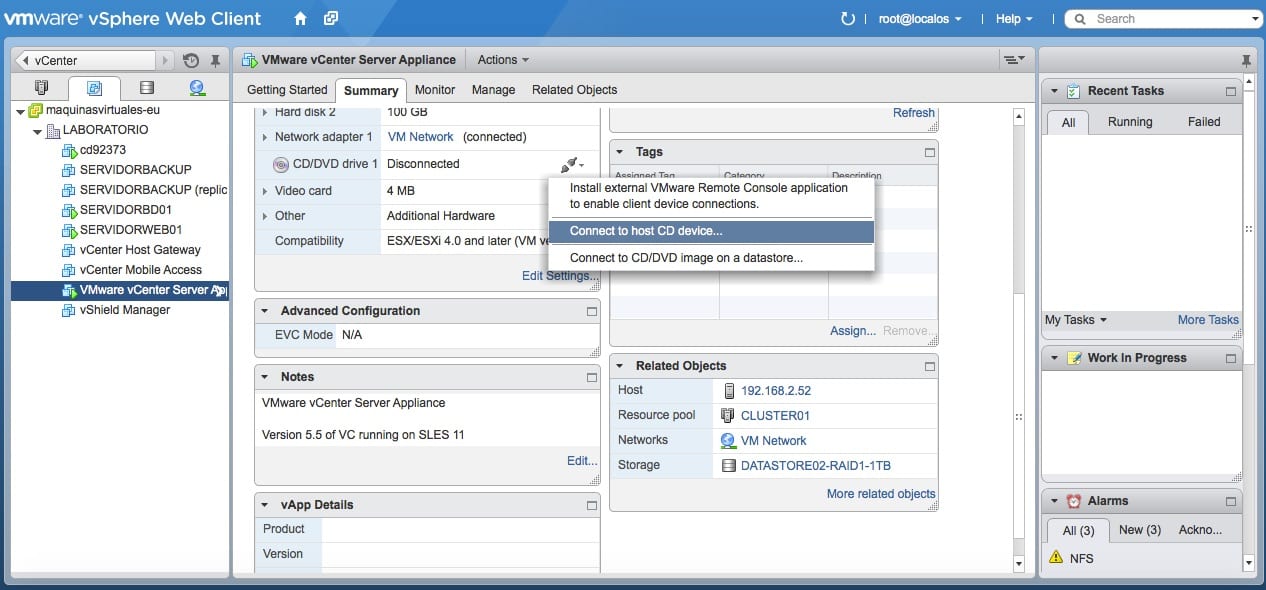Click the refresh icon beside root@localos
Screen dimensions: 1266x590
848,19
